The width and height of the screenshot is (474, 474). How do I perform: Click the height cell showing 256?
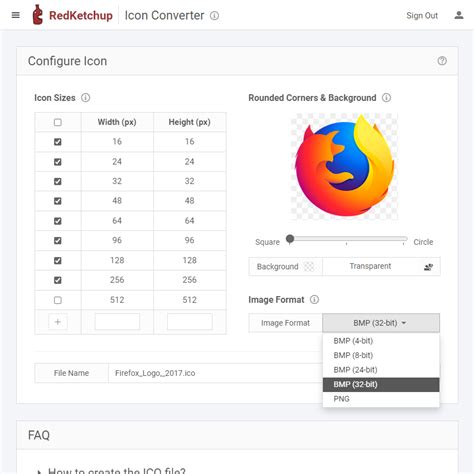point(189,280)
